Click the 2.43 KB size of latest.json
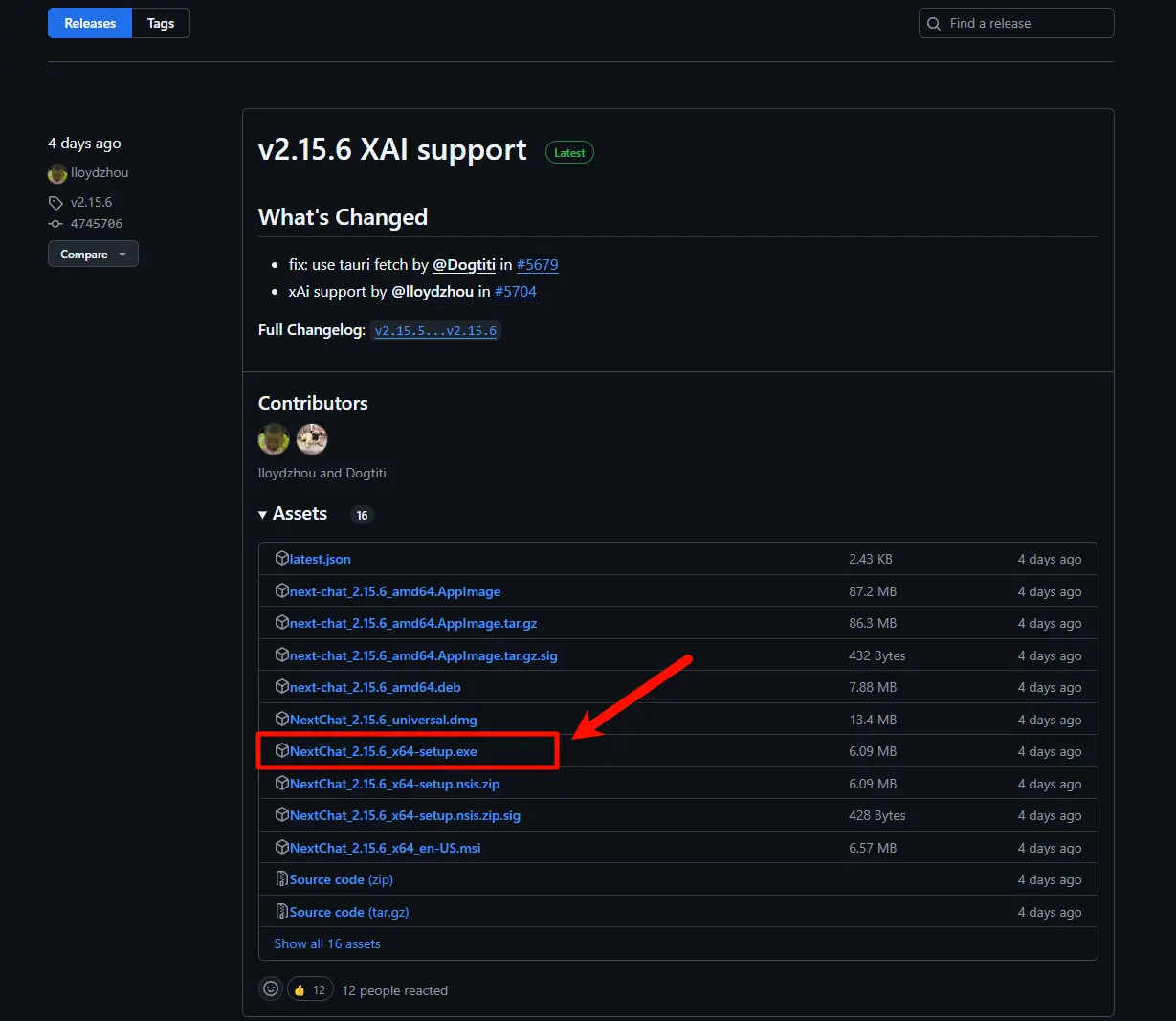Image resolution: width=1176 pixels, height=1021 pixels. click(871, 559)
